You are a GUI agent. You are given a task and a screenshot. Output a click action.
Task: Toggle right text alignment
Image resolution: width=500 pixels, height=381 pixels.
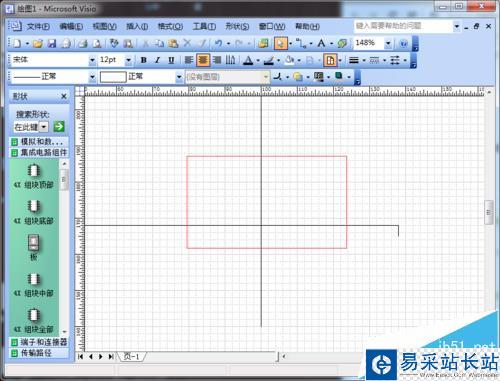point(217,60)
